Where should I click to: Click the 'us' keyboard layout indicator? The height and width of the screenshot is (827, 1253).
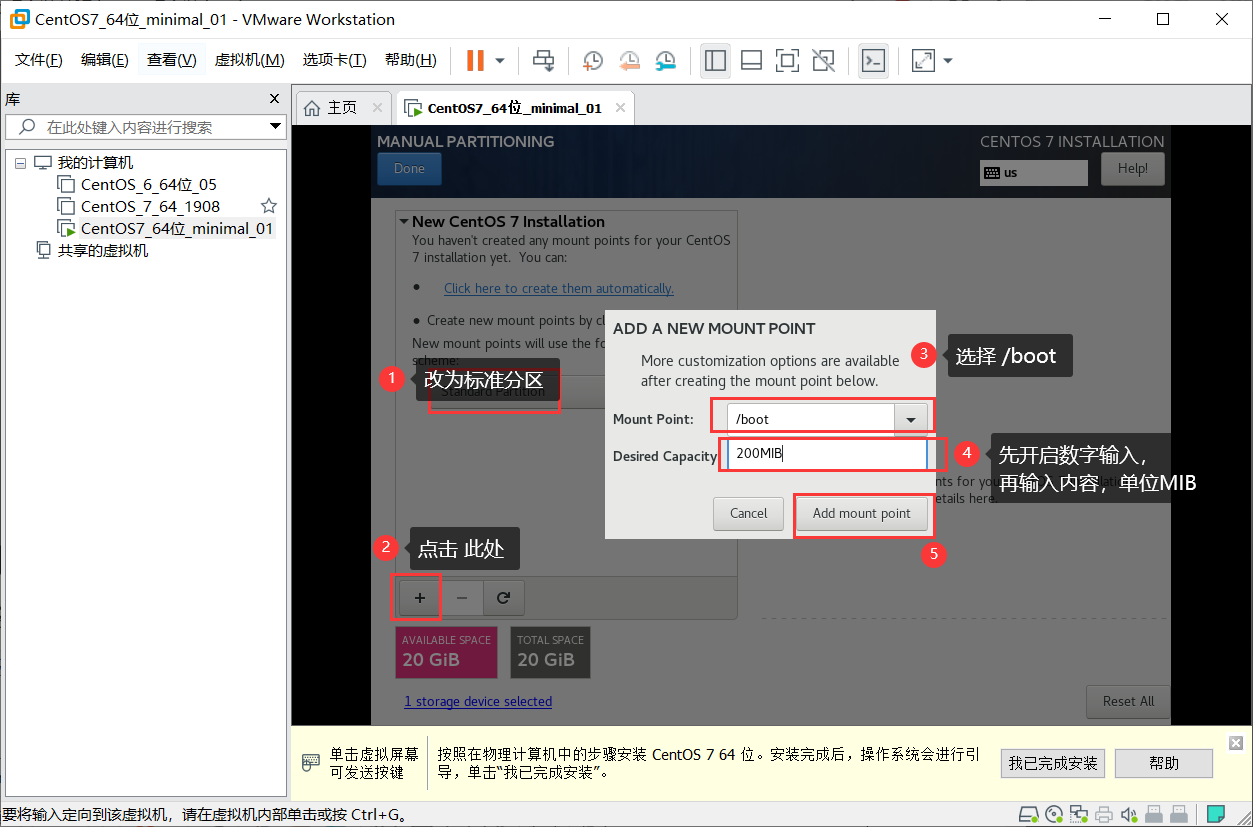(x=1033, y=172)
